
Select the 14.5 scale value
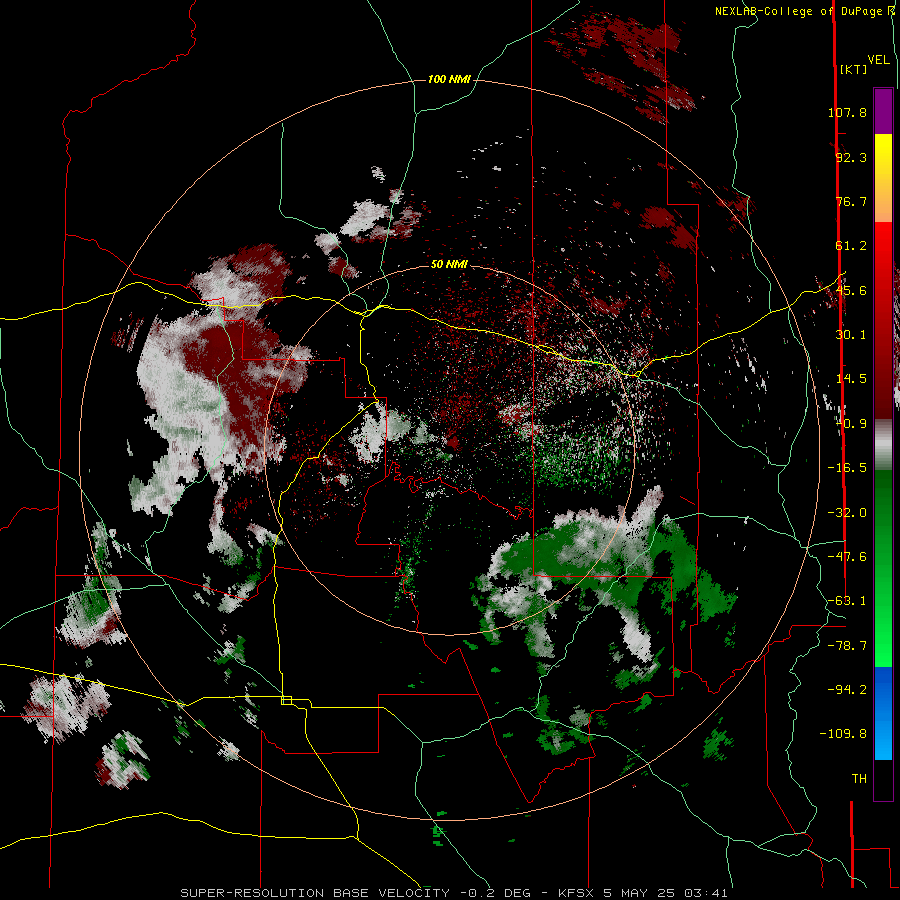tap(851, 379)
